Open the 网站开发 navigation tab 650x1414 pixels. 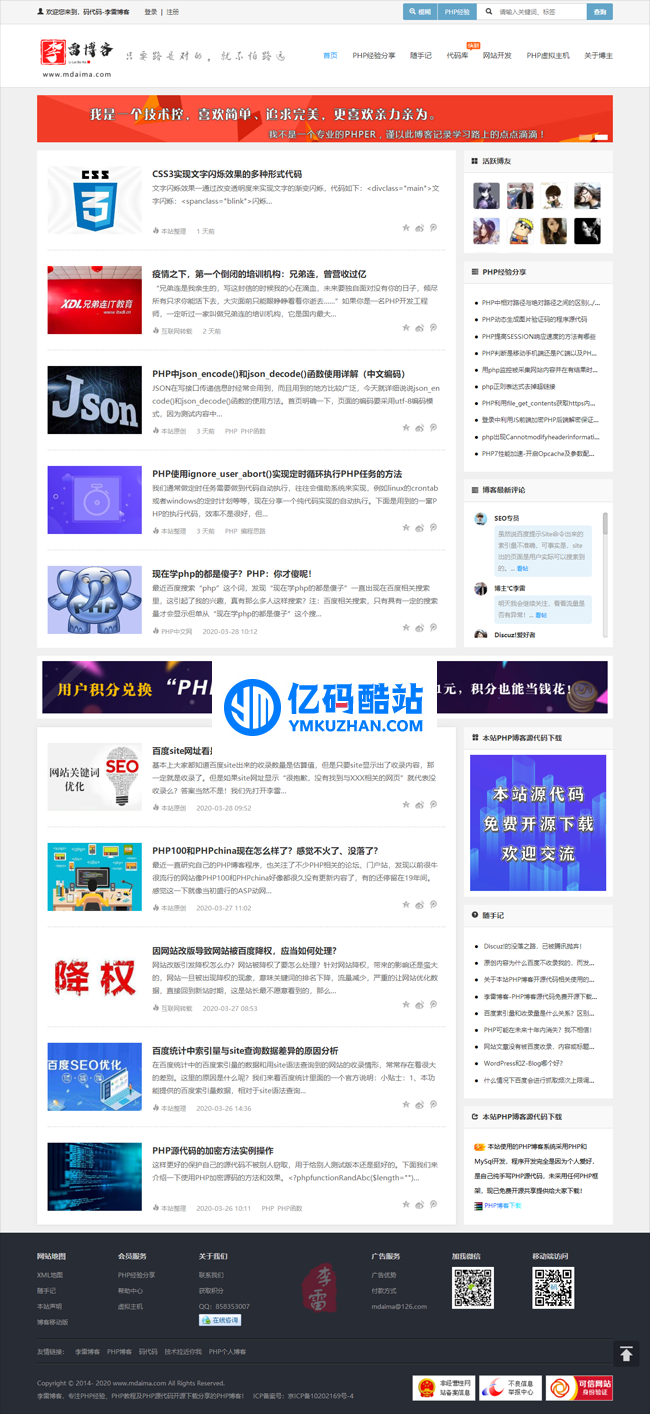(497, 55)
